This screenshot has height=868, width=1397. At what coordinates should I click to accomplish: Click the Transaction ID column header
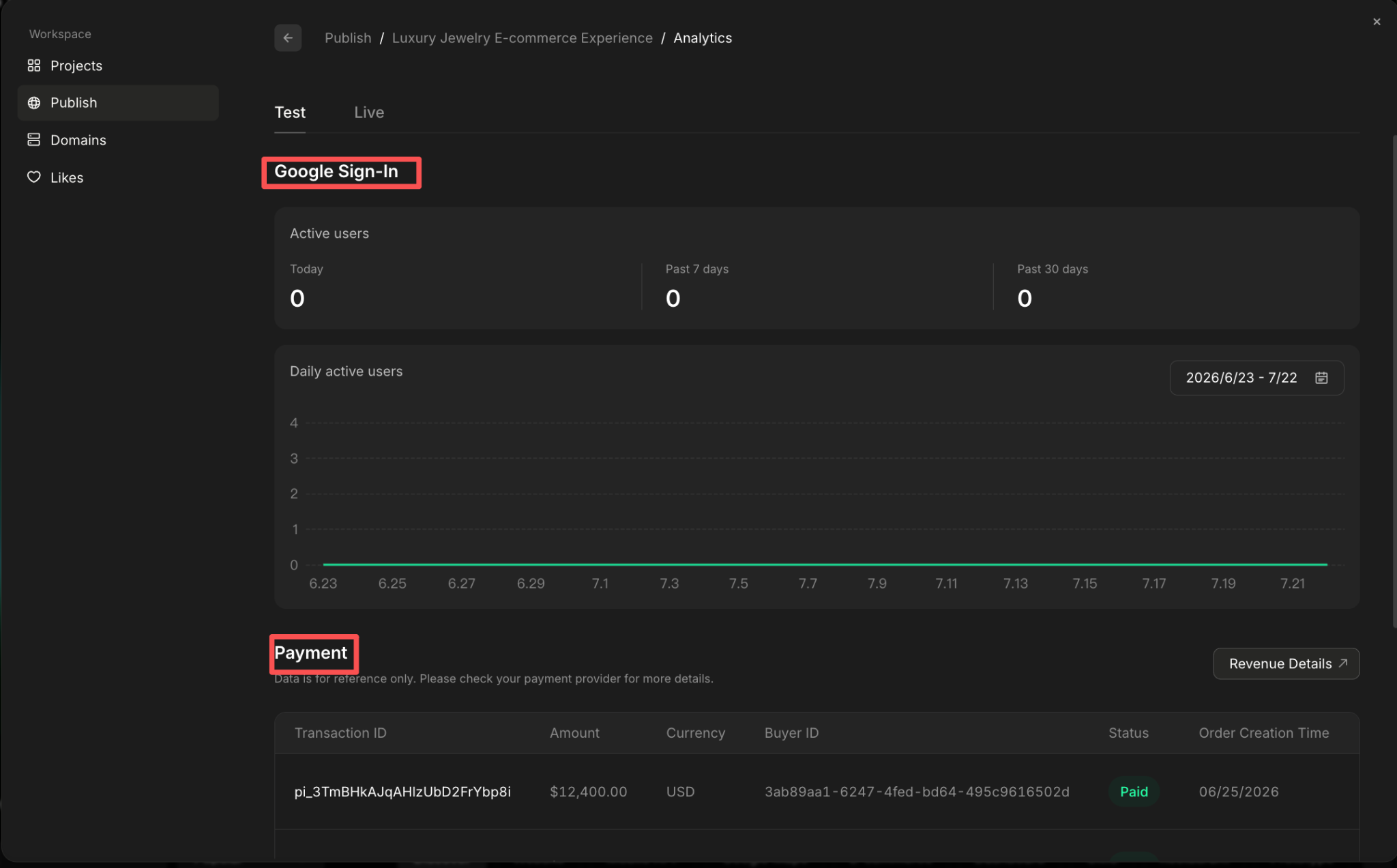click(340, 733)
